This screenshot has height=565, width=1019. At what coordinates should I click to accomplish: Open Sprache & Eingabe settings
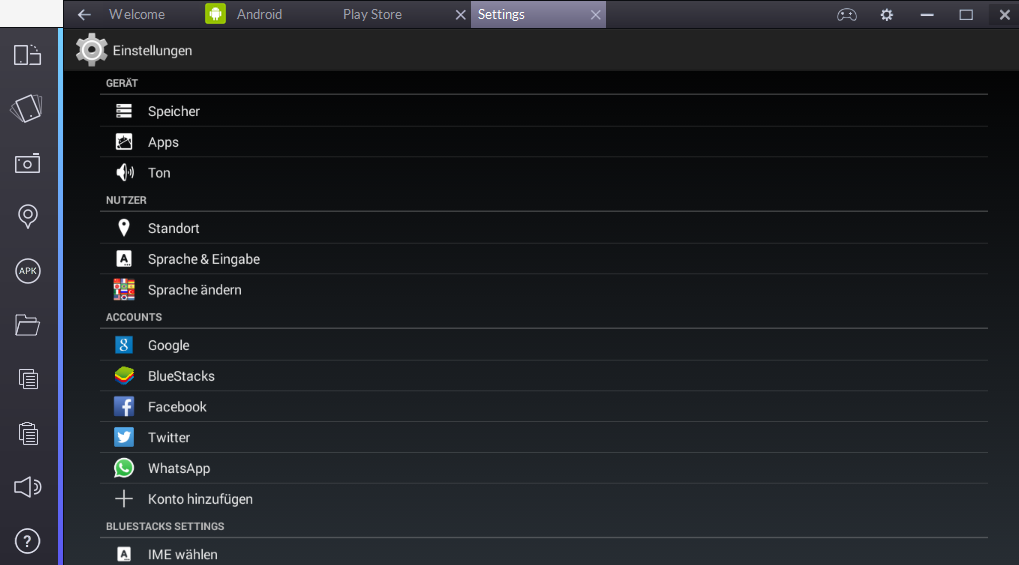pyautogui.click(x=544, y=259)
